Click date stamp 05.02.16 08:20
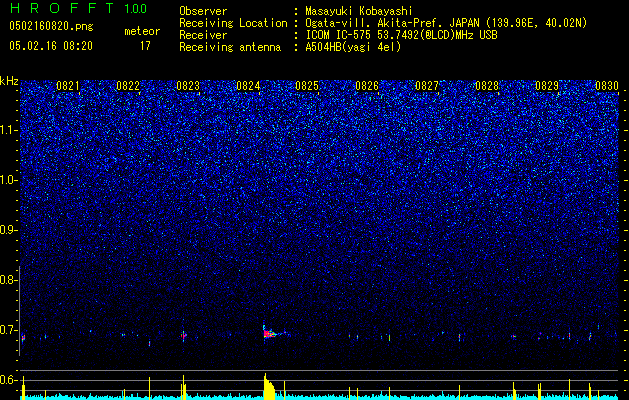629x400 pixels. tap(51, 46)
